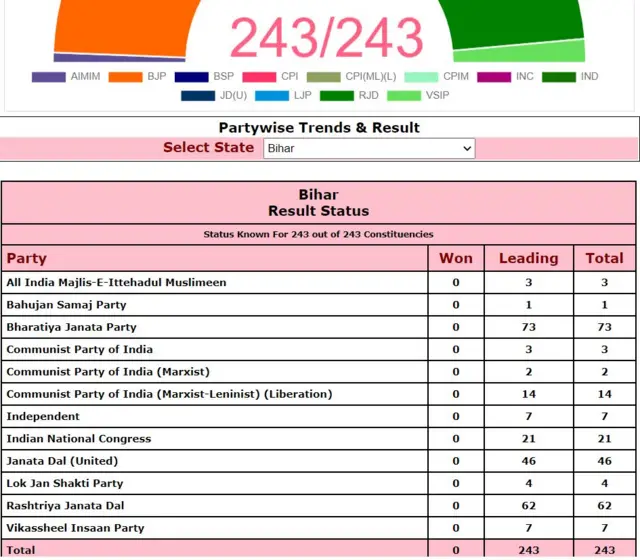
Task: Select Indian National Congress row name
Action: (x=79, y=439)
